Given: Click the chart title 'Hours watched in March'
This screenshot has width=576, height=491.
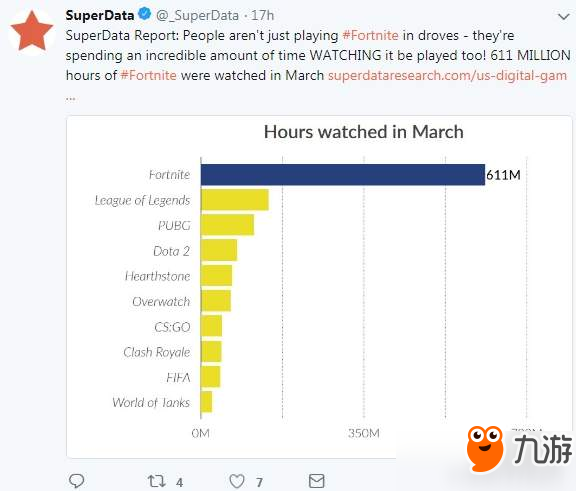Looking at the screenshot, I should (x=364, y=132).
